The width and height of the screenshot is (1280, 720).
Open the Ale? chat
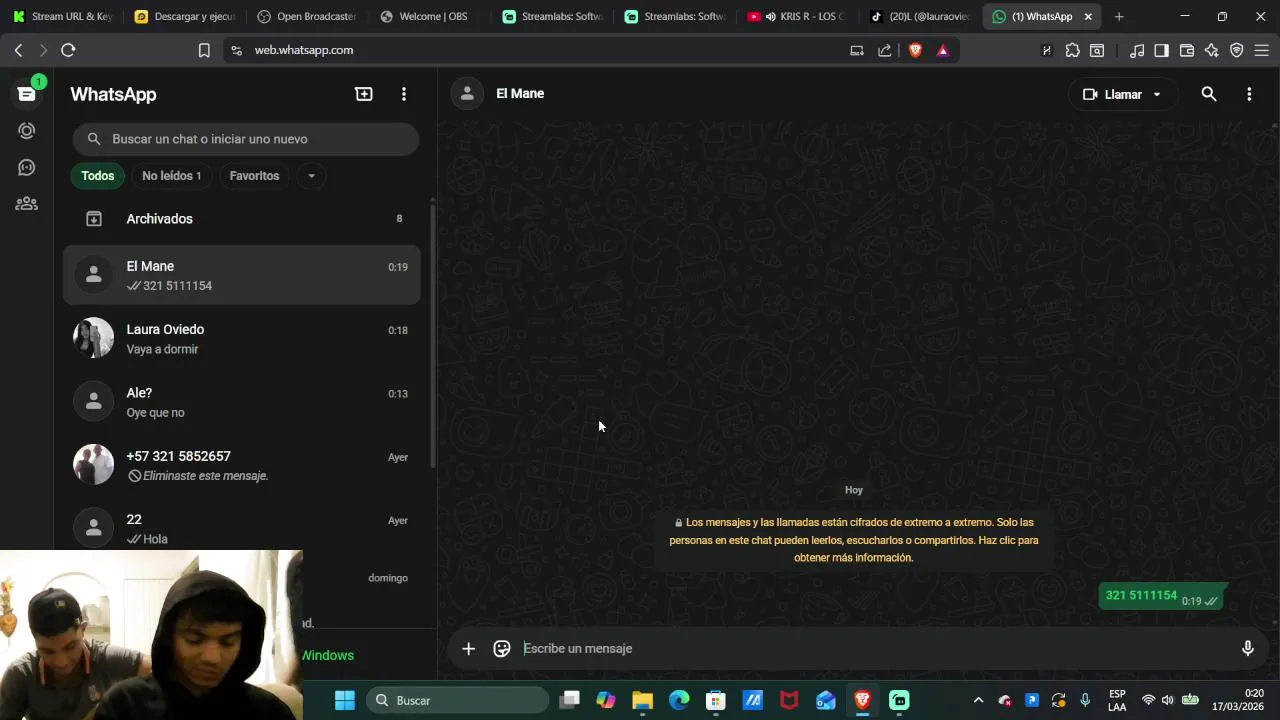click(x=242, y=402)
